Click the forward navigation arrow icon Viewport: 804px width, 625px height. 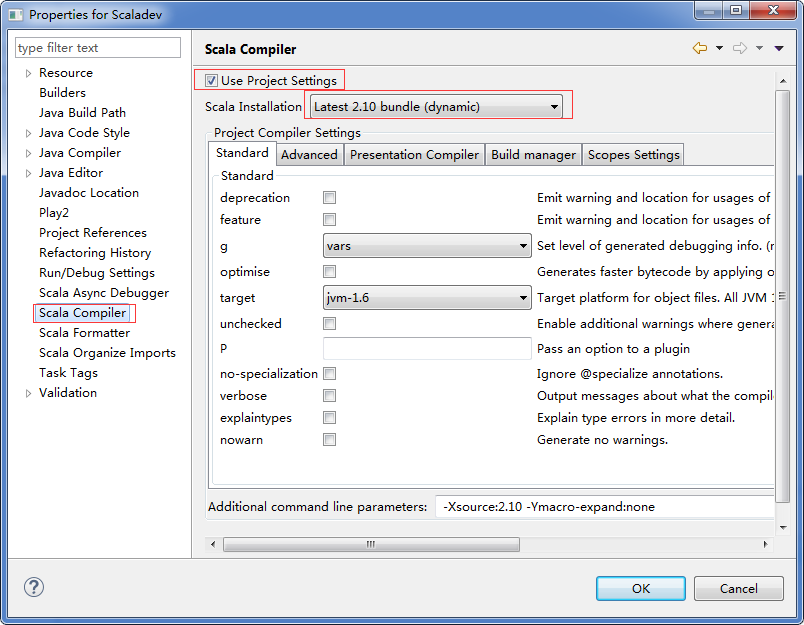(740, 48)
